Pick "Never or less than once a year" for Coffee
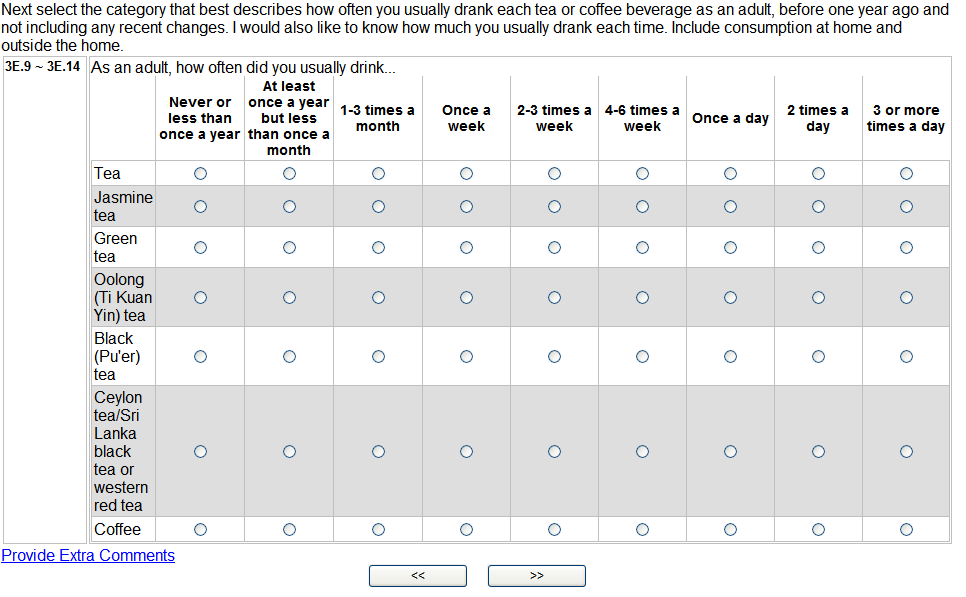The height and width of the screenshot is (597, 966). (x=201, y=530)
